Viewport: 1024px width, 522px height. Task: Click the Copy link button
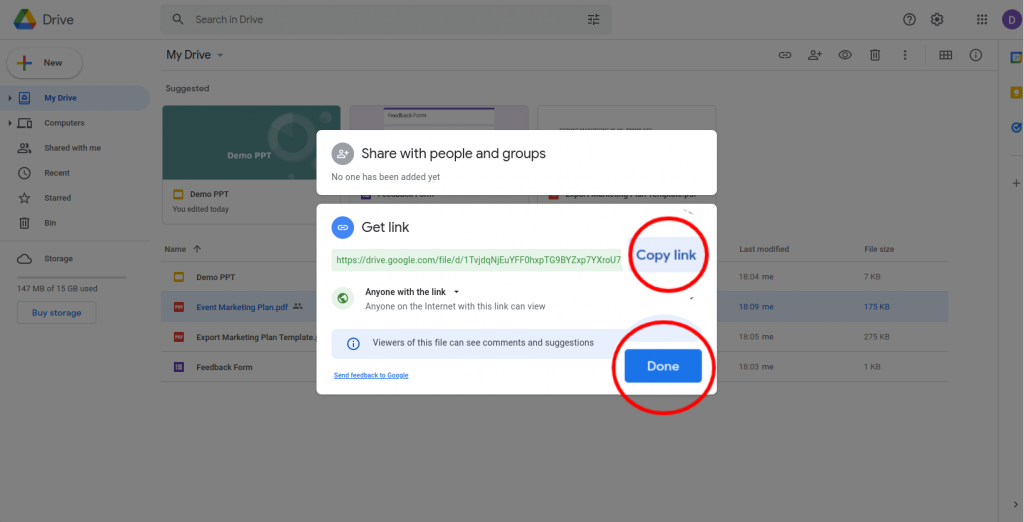coord(666,255)
